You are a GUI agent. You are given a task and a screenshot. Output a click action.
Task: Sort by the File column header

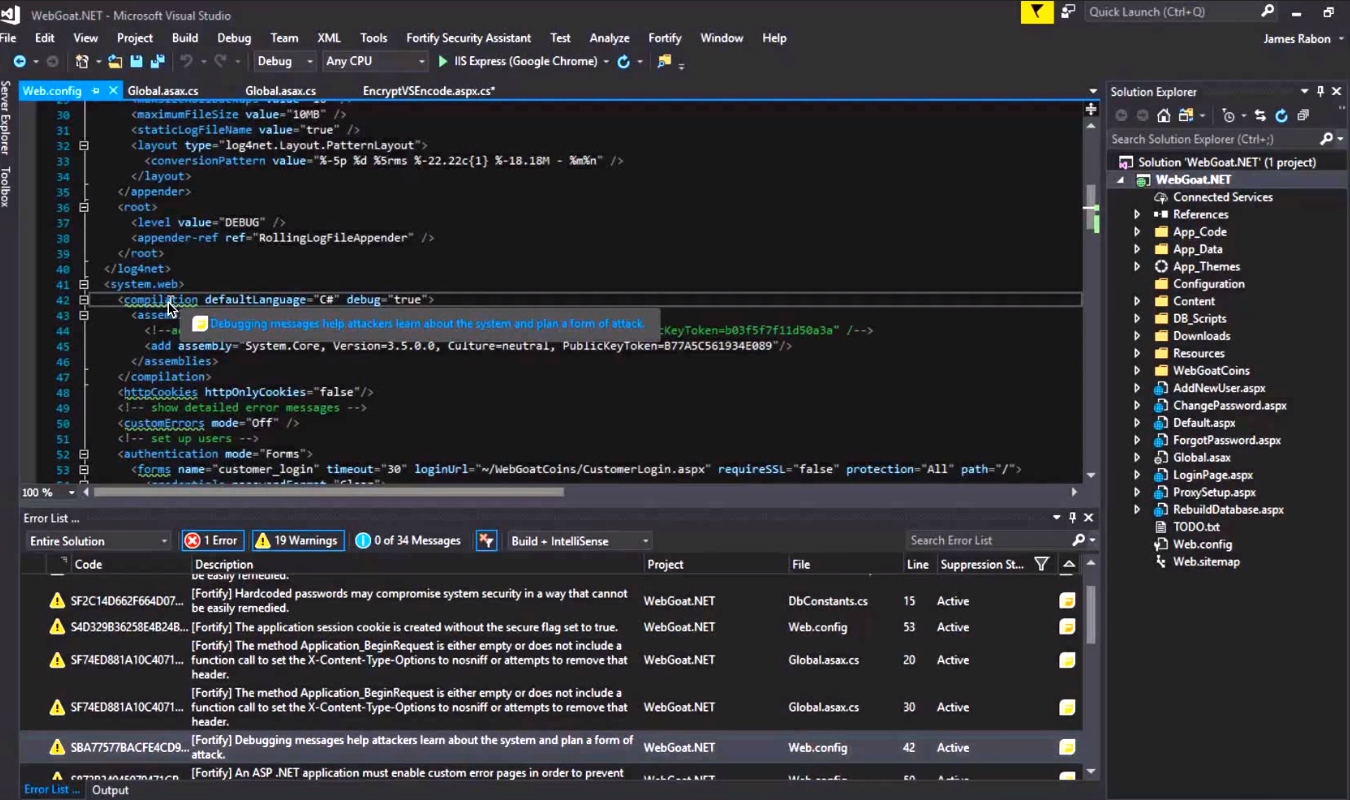[801, 564]
